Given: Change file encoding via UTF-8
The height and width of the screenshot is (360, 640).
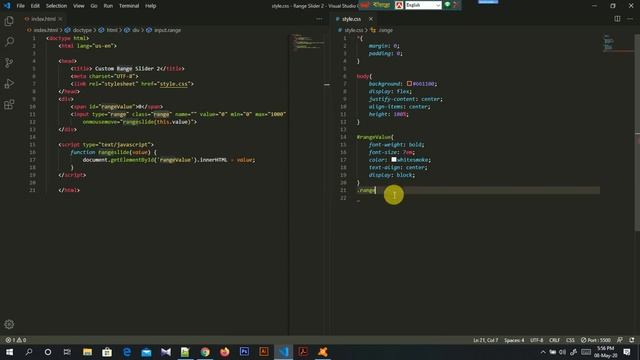Looking at the screenshot, I should pyautogui.click(x=536, y=340).
